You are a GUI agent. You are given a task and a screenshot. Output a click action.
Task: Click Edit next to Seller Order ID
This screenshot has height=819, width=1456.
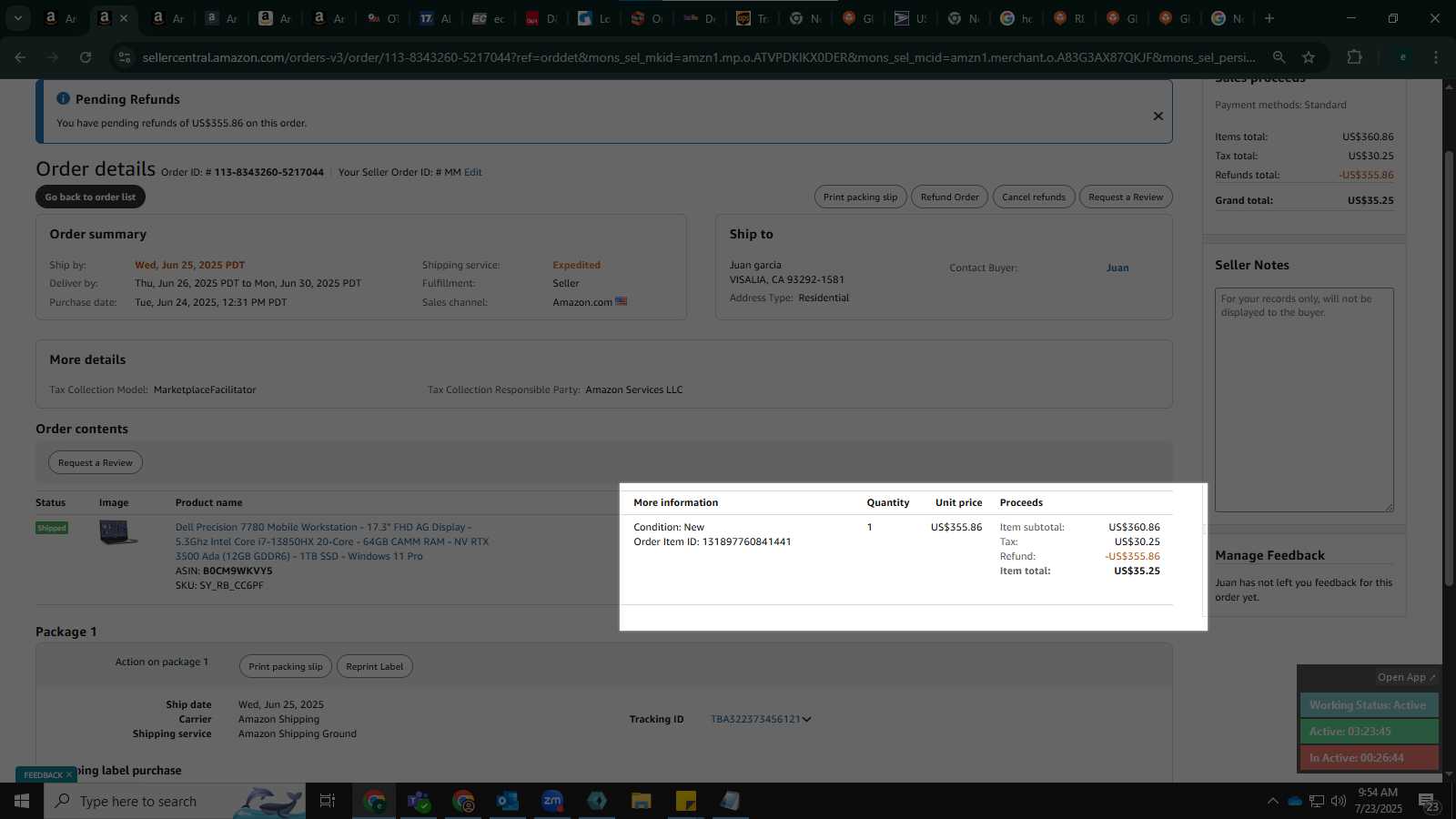coord(473,172)
